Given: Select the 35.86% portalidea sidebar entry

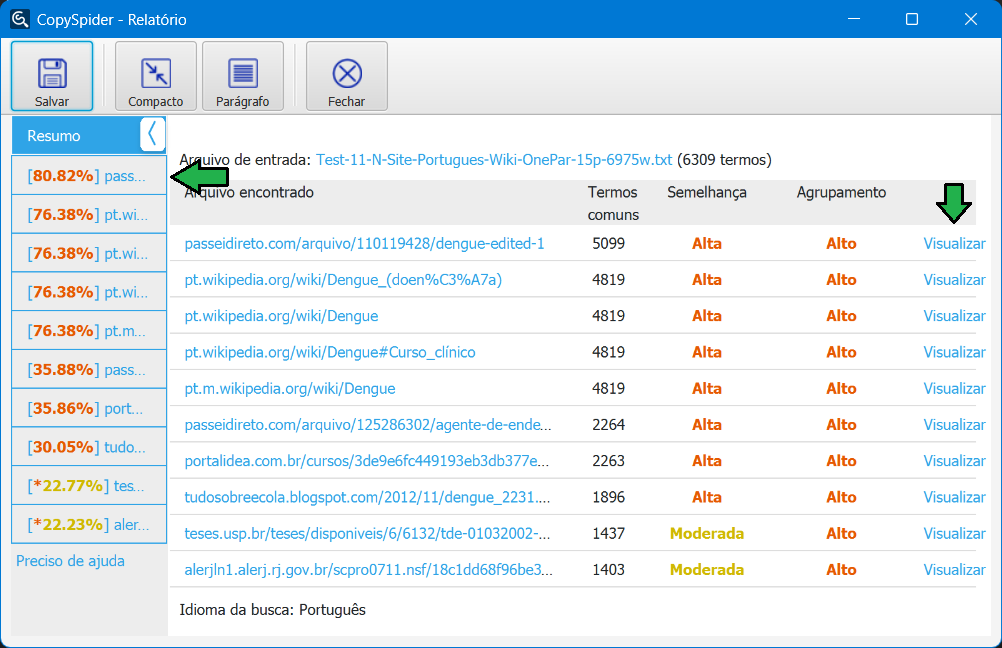Looking at the screenshot, I should [x=88, y=408].
